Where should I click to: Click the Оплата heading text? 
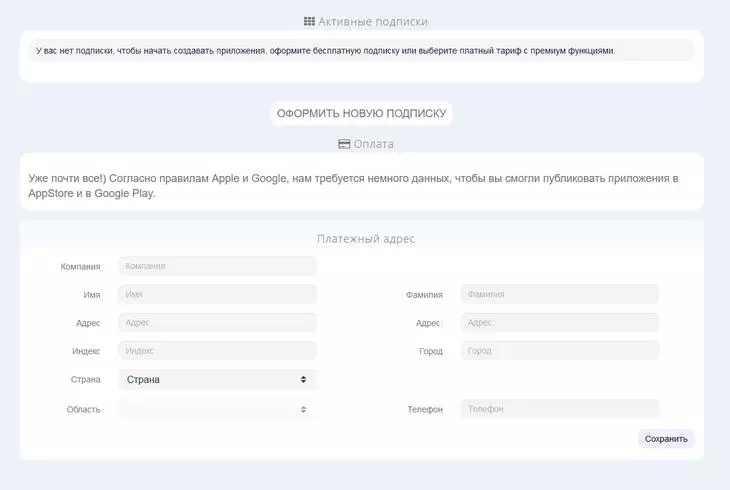tap(373, 144)
